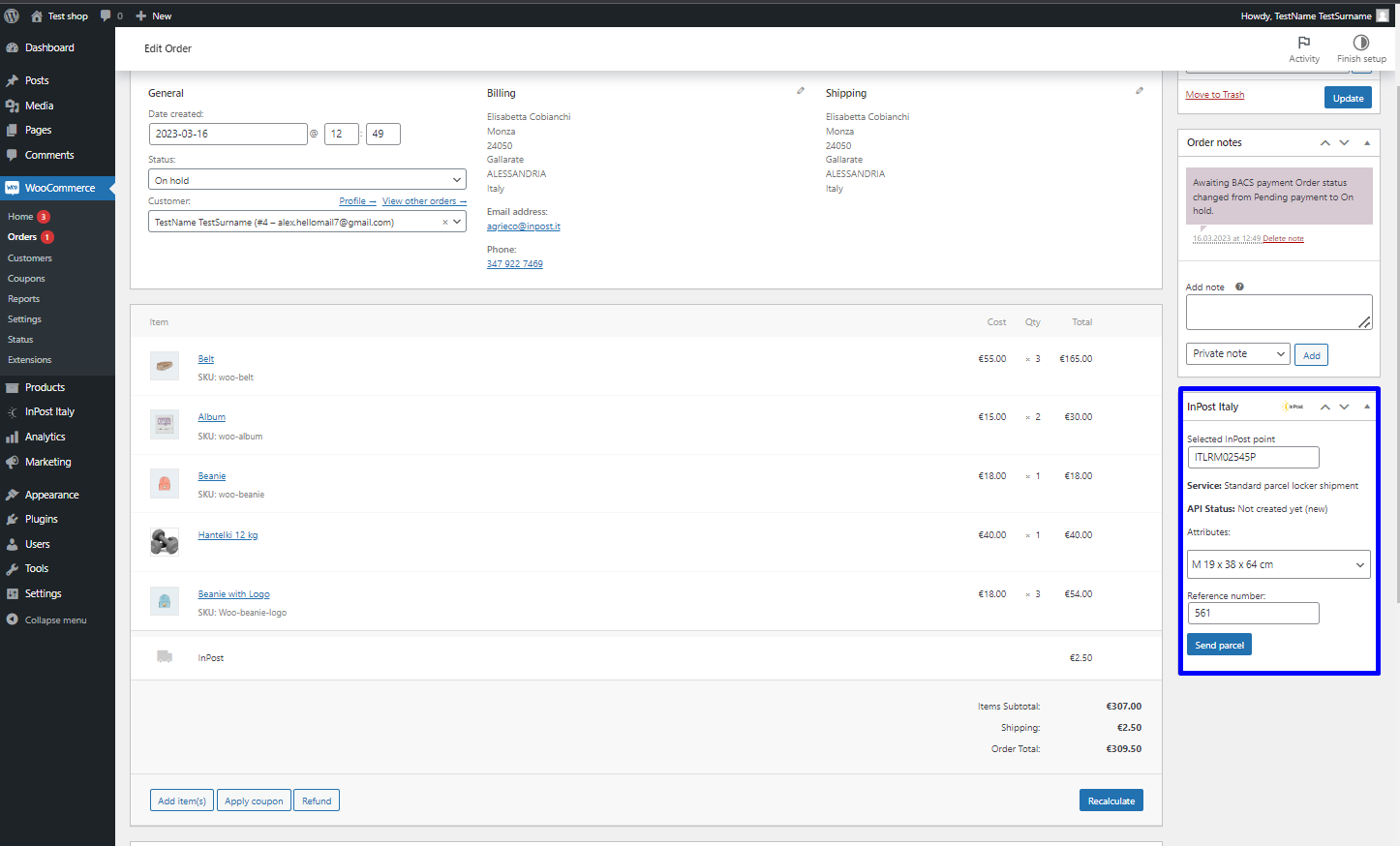Click the Apply coupon button

[254, 801]
